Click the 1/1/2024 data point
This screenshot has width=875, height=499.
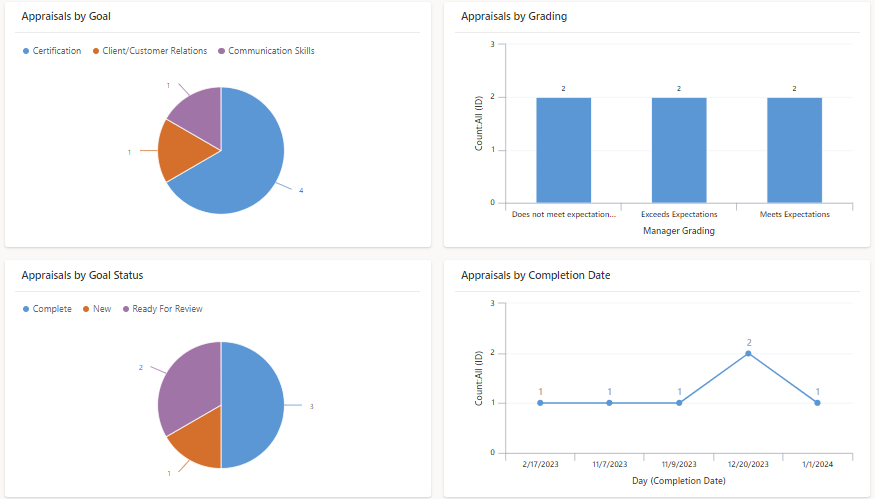click(x=818, y=403)
